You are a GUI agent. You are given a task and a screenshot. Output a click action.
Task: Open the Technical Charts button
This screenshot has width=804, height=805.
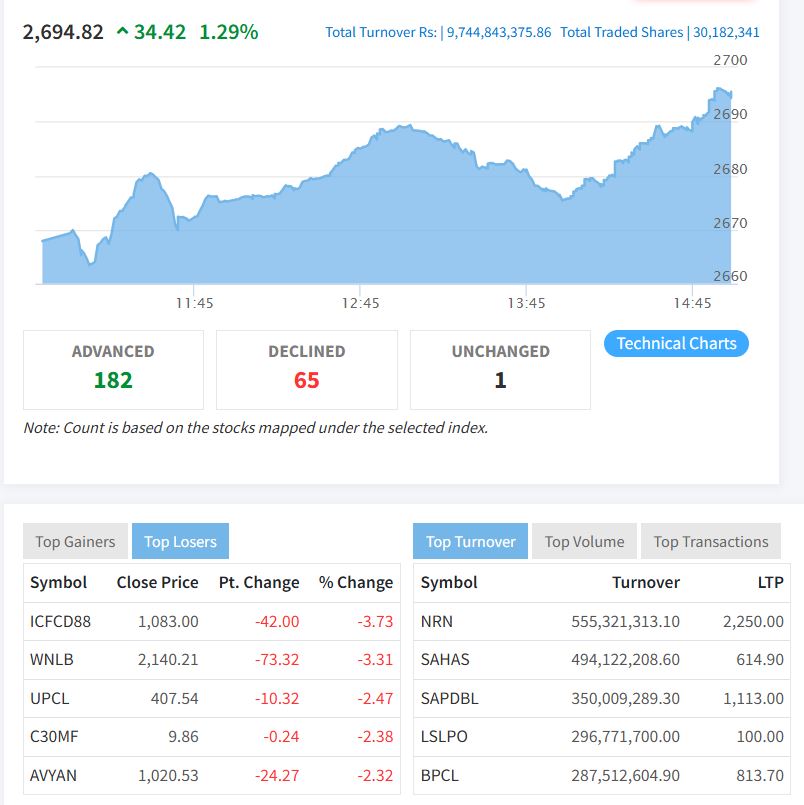coord(676,344)
